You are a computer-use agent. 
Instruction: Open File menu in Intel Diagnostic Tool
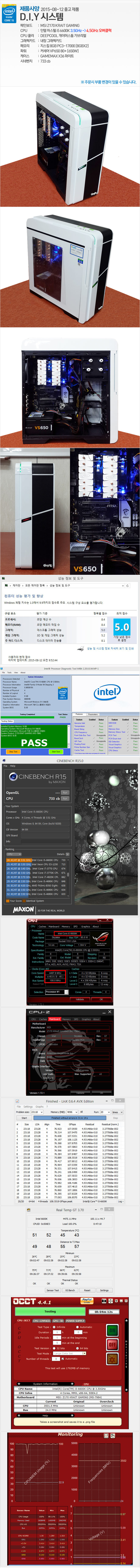pyautogui.click(x=3, y=673)
